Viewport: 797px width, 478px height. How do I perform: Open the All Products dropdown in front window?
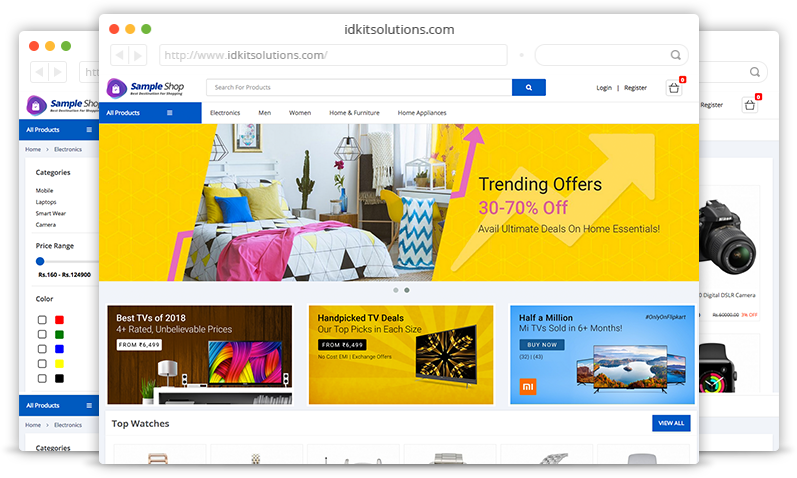[150, 113]
